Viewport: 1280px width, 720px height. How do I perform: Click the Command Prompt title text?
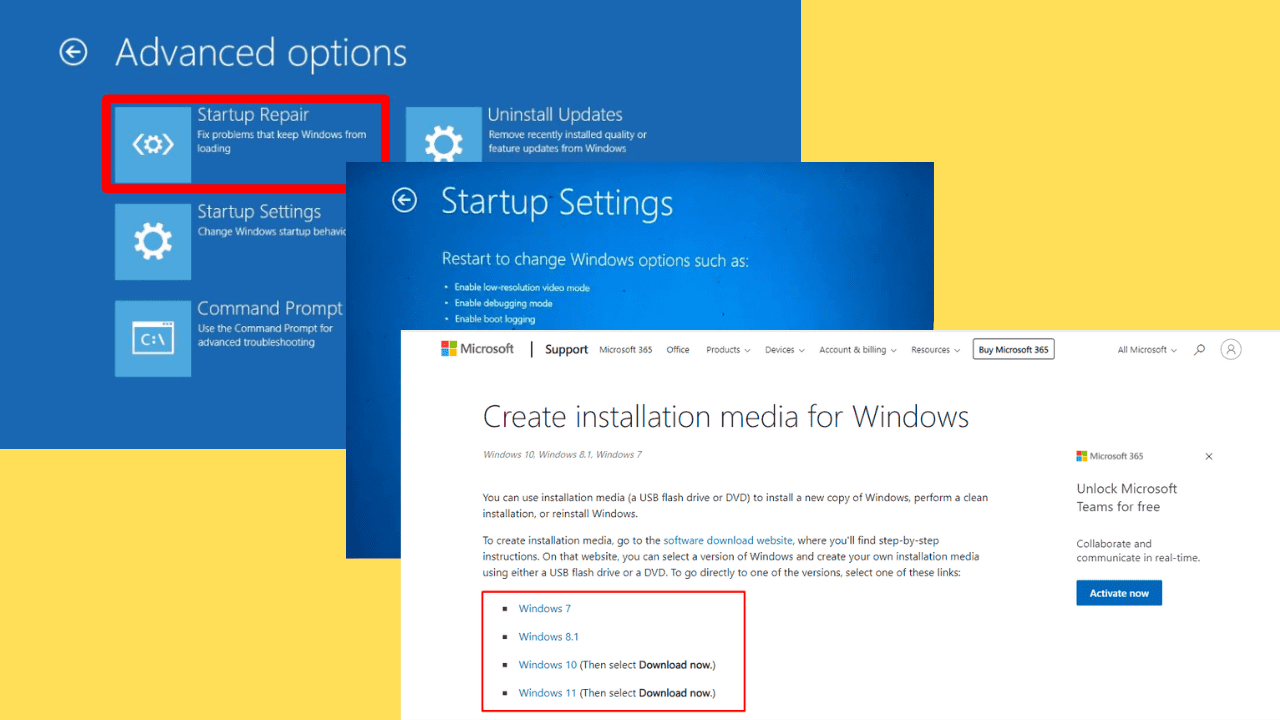(x=270, y=308)
